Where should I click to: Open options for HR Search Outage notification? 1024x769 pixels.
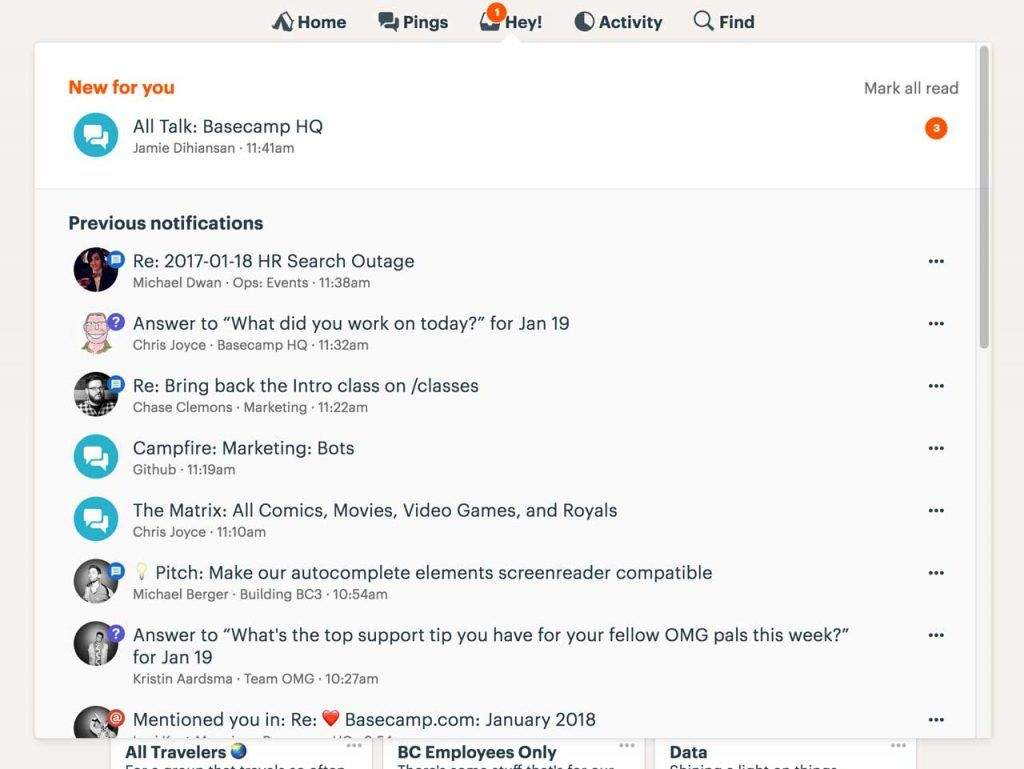click(936, 261)
